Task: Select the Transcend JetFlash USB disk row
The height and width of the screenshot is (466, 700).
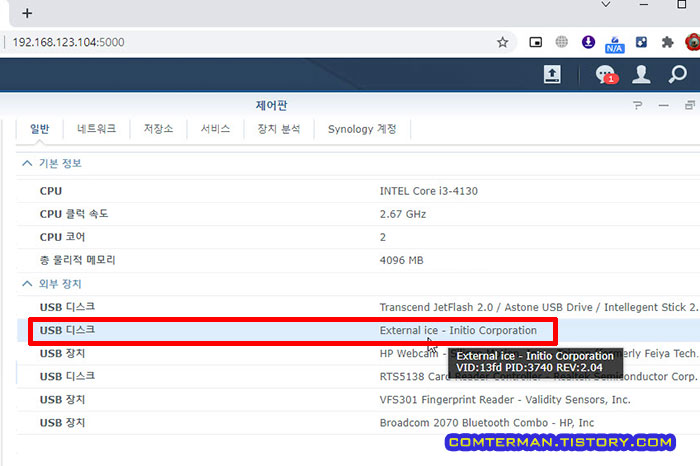Action: pos(358,307)
